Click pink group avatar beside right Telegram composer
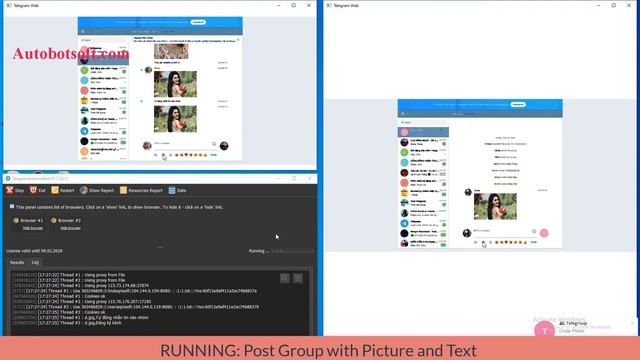 click(544, 233)
